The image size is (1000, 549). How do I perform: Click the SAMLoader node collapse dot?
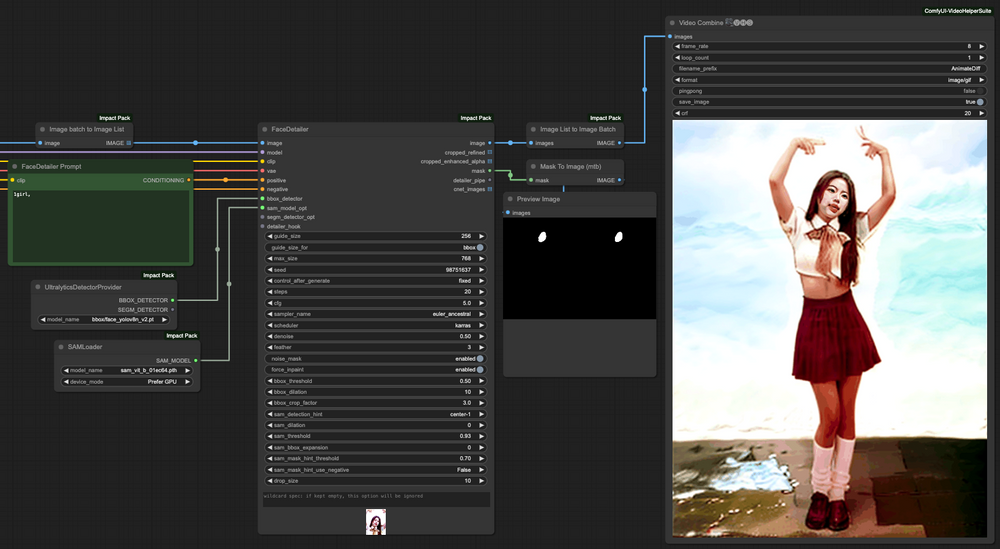(x=62, y=347)
